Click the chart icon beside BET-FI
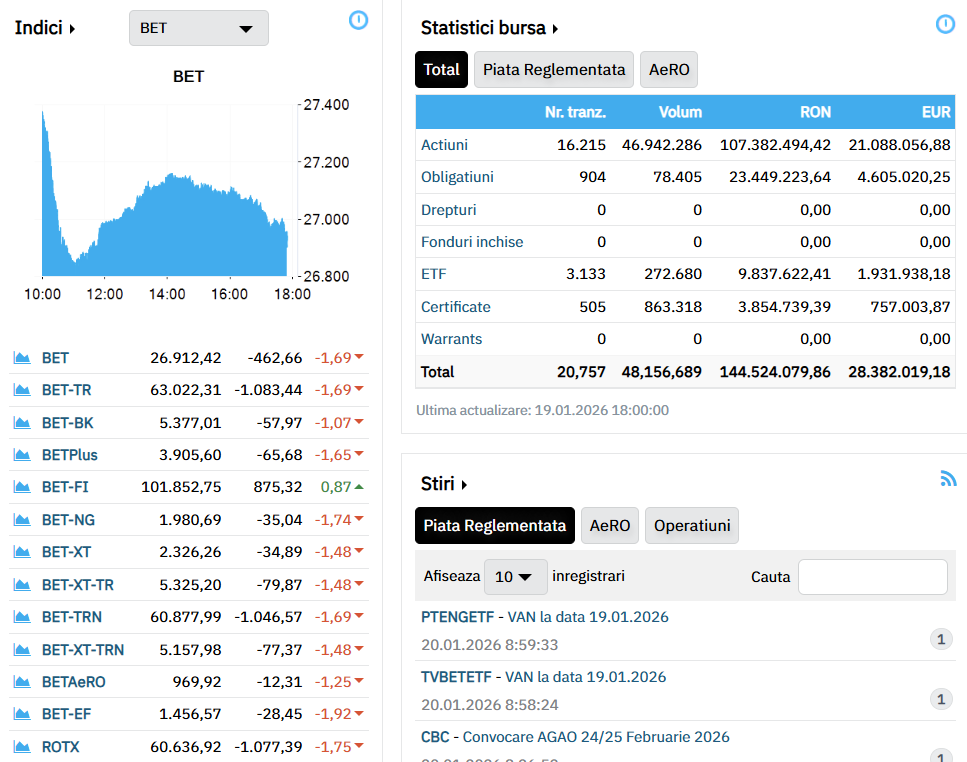The height and width of the screenshot is (762, 967). pos(21,487)
